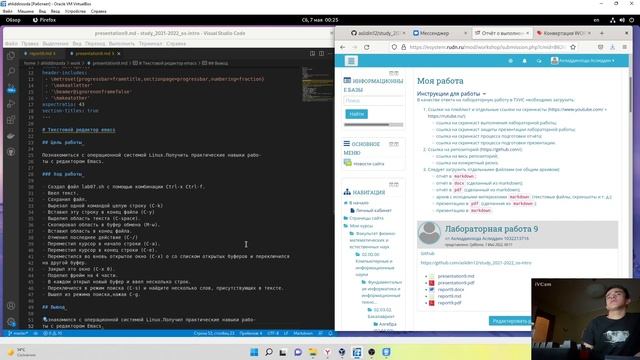Click the Основное меню block controls
The image size is (640, 360).
[393, 144]
